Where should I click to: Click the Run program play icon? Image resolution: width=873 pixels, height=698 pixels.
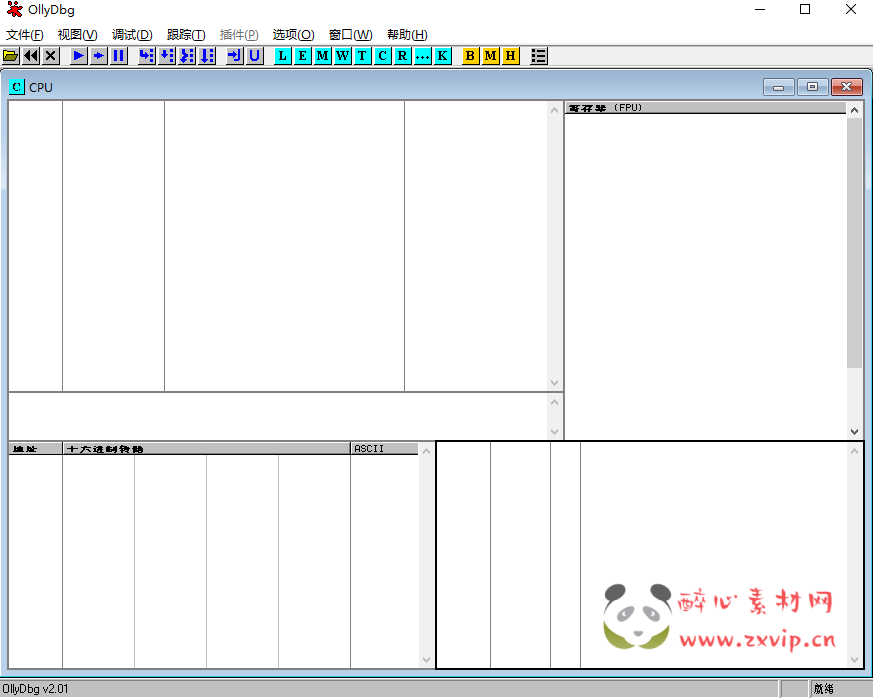coord(79,56)
